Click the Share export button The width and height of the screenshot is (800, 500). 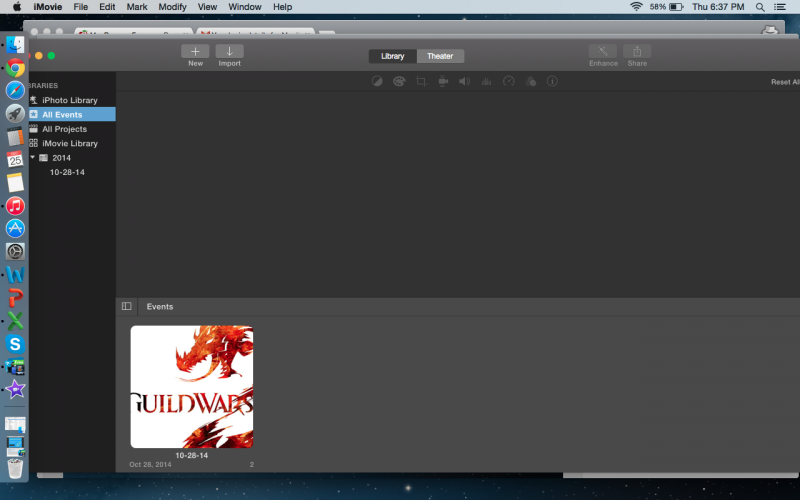pyautogui.click(x=637, y=52)
